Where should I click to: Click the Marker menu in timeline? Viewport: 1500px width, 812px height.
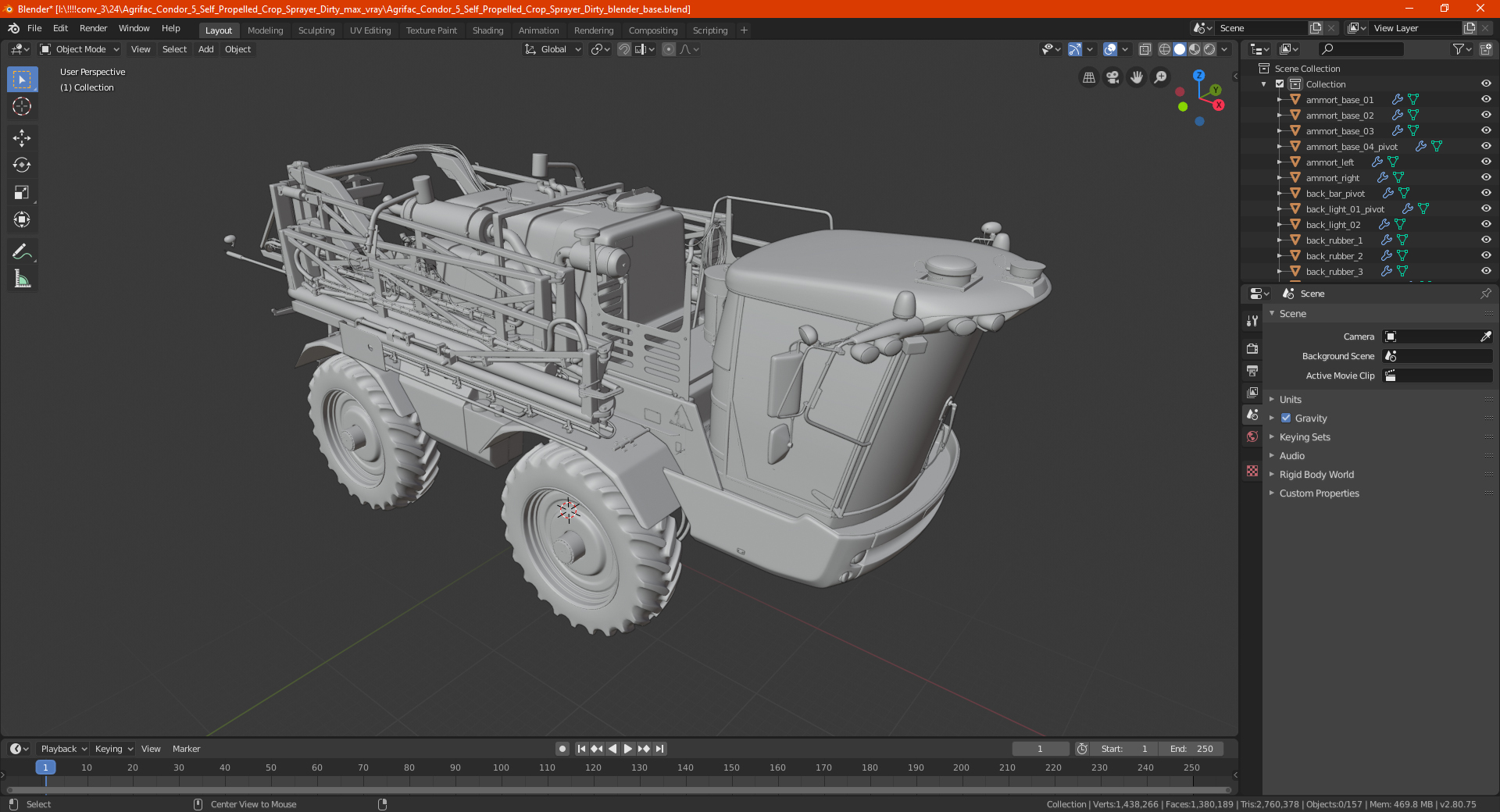[x=186, y=749]
